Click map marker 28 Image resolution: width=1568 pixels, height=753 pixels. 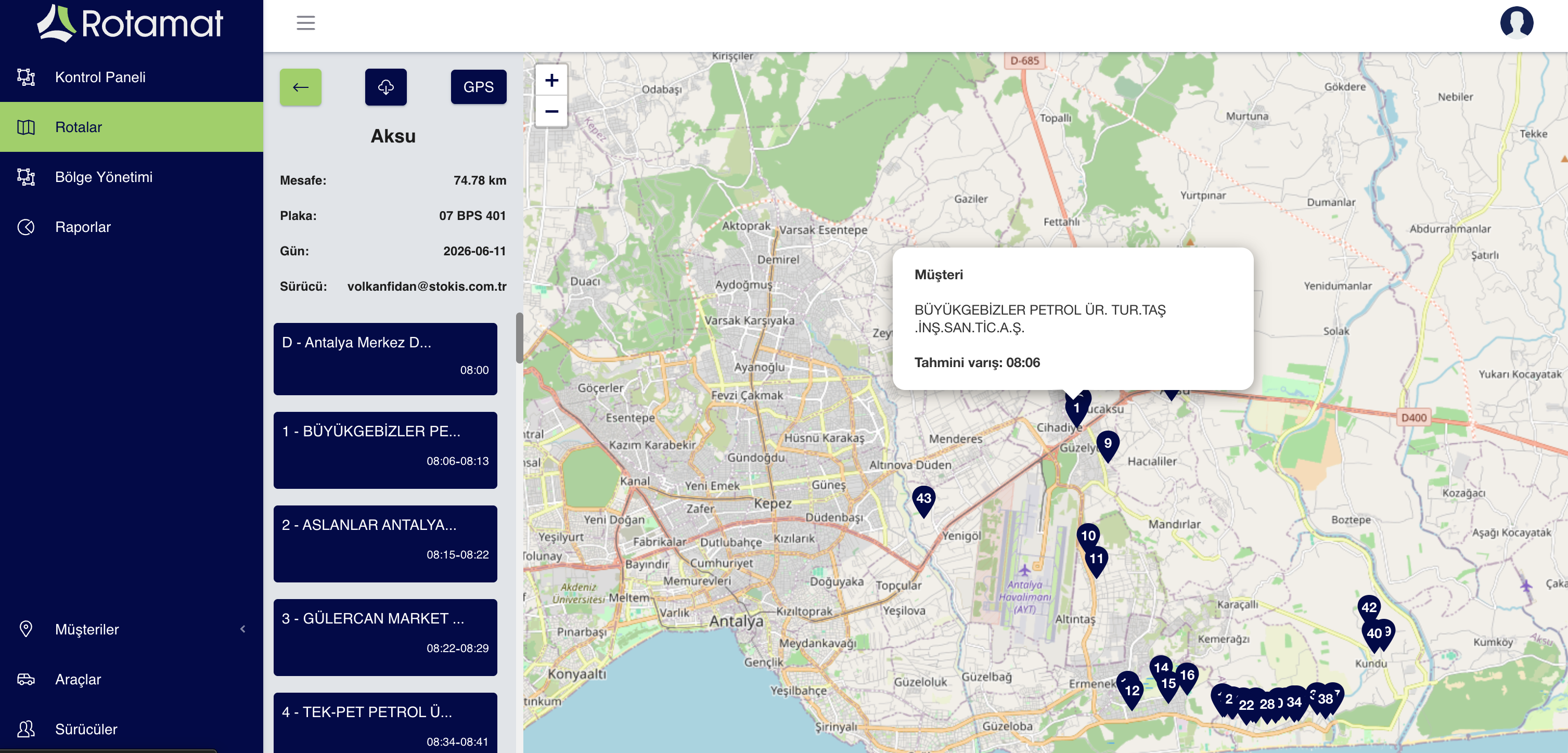pyautogui.click(x=1267, y=706)
